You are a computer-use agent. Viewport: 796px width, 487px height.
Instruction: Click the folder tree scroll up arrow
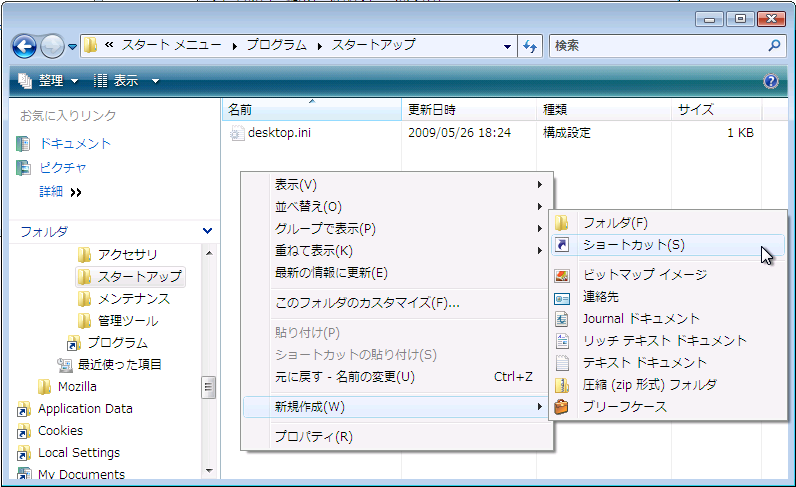click(209, 253)
